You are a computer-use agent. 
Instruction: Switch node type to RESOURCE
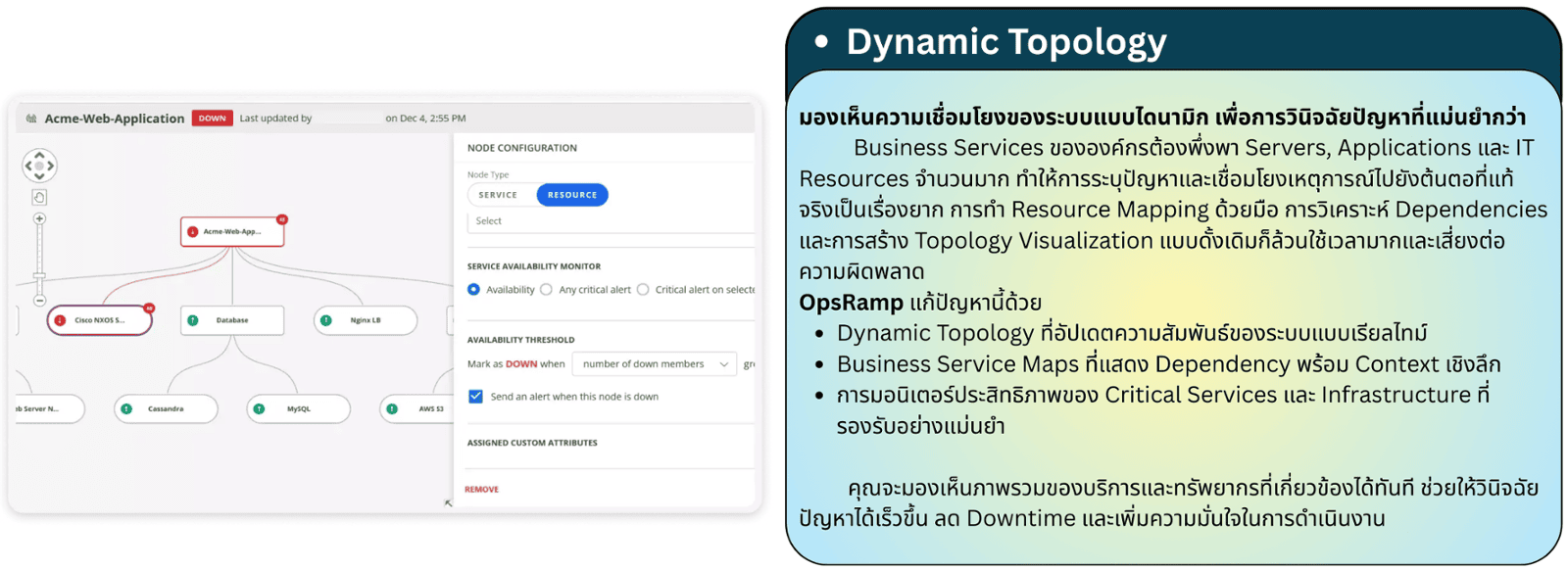click(572, 195)
